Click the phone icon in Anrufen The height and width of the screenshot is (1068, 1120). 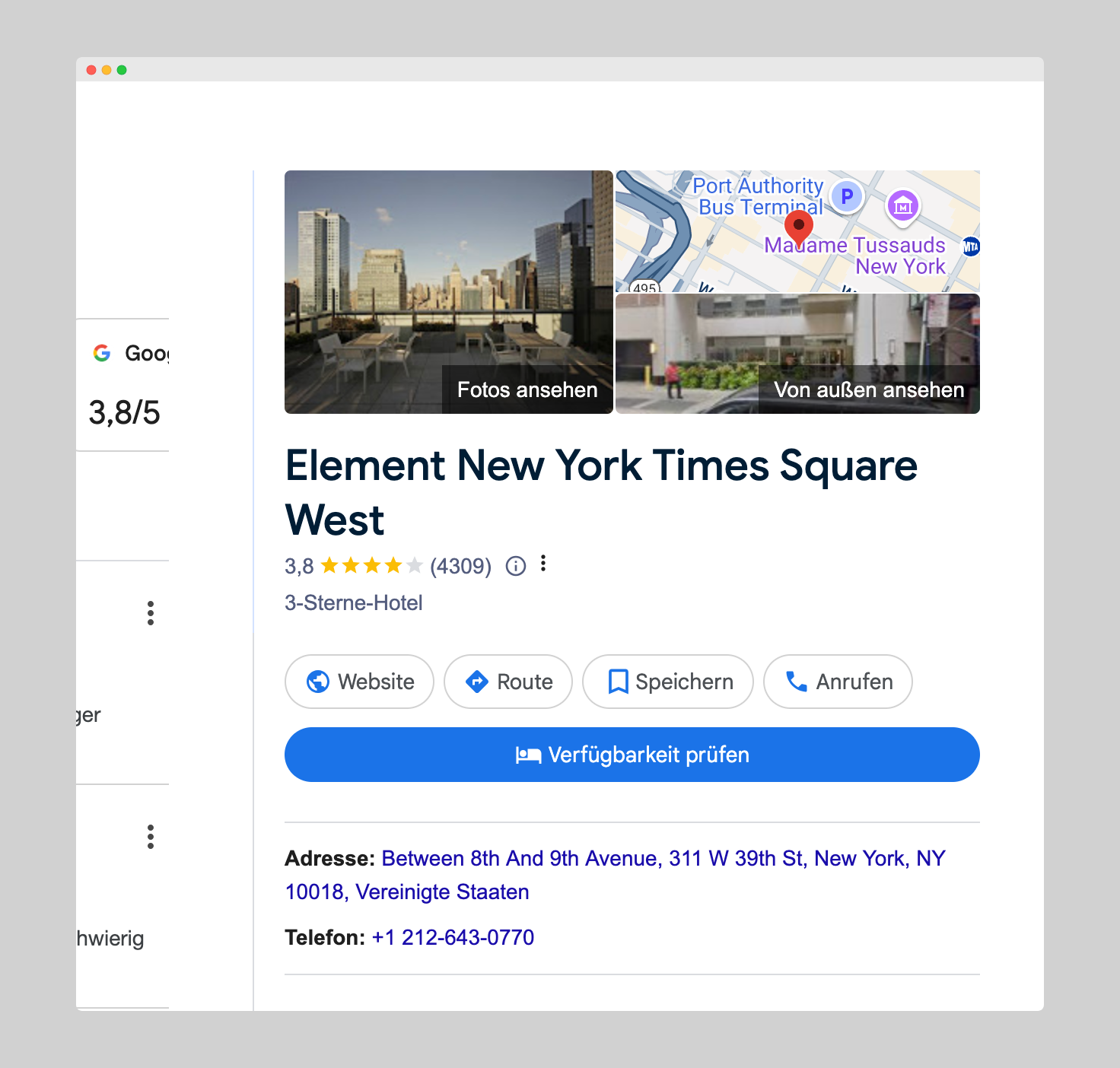797,682
